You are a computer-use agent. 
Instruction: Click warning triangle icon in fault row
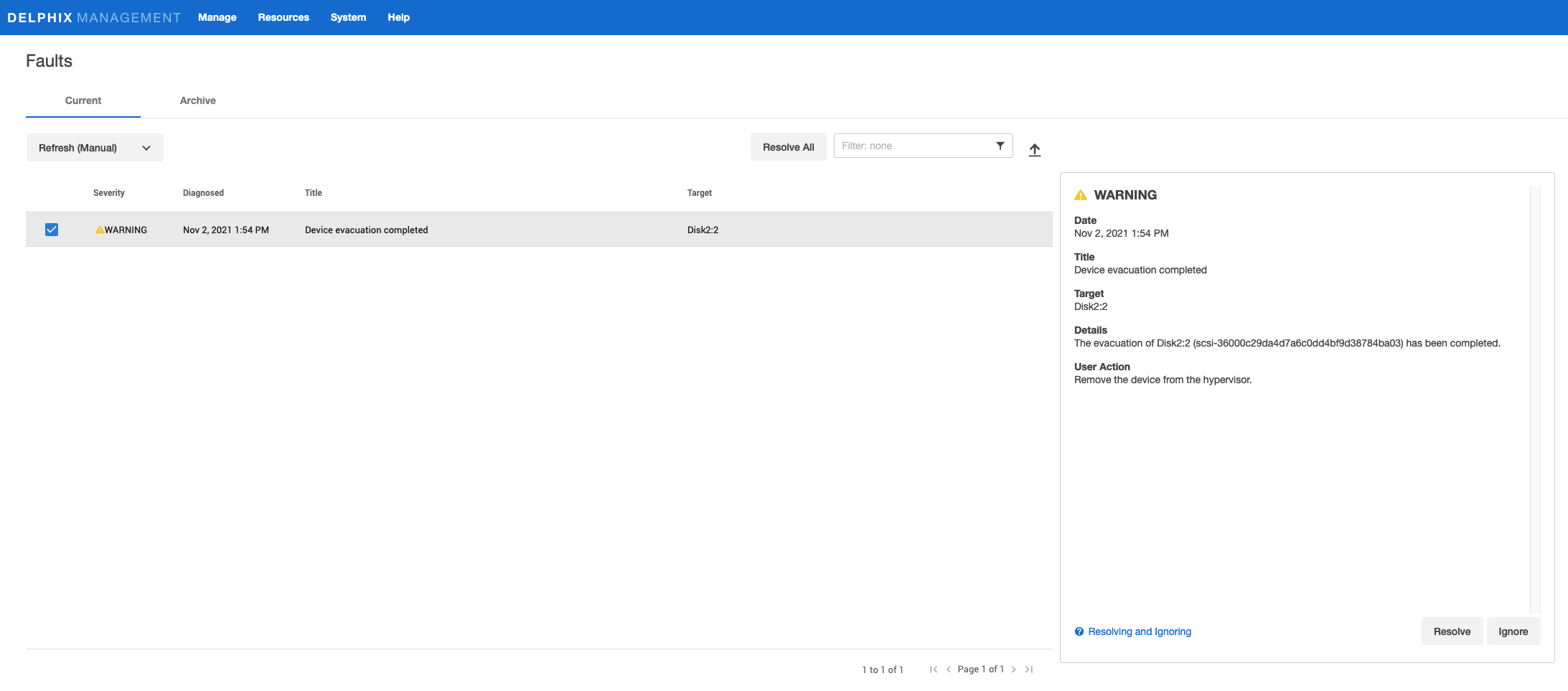coord(99,230)
